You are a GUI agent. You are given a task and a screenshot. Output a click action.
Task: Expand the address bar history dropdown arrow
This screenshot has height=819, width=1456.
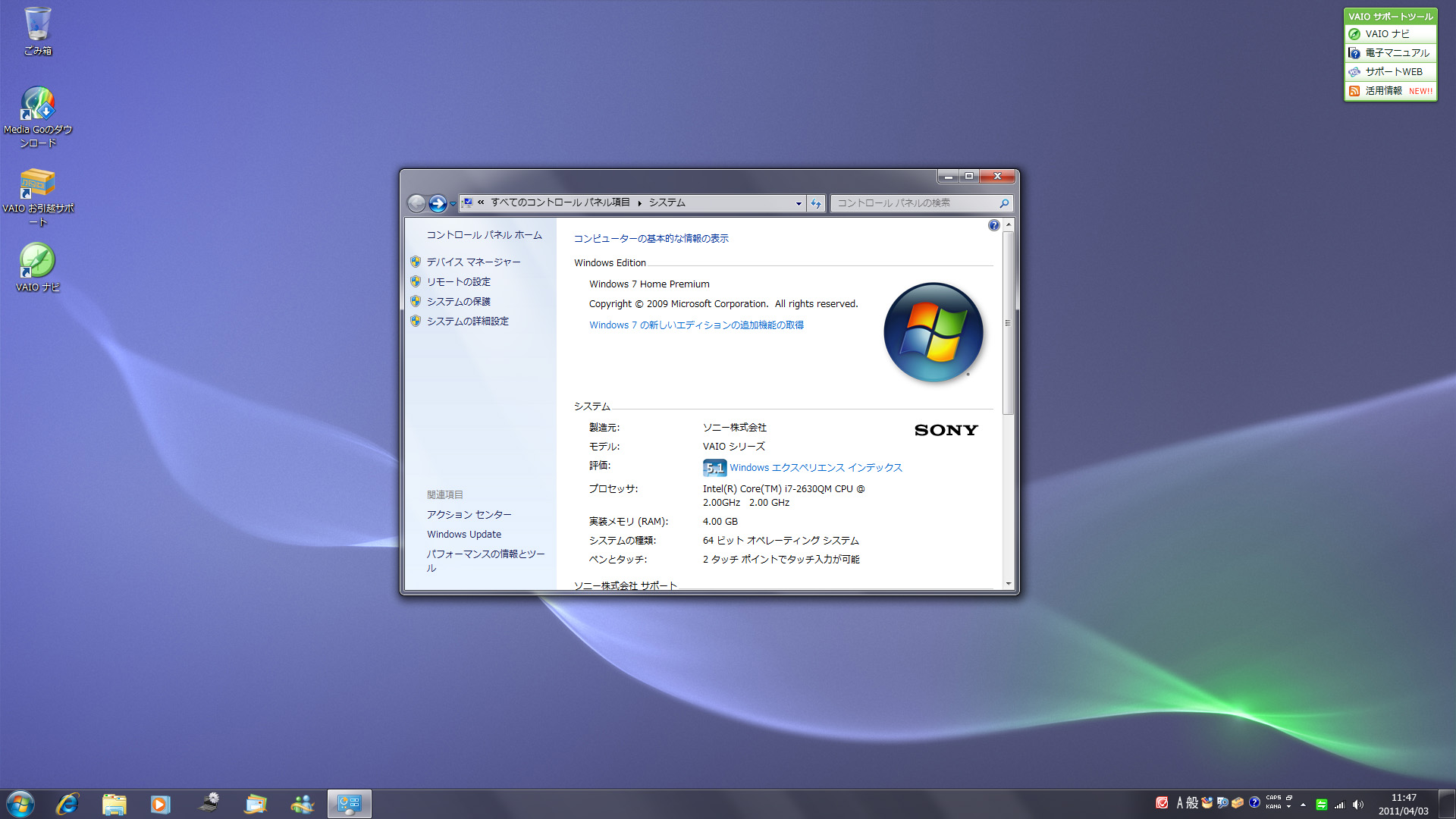tap(799, 203)
